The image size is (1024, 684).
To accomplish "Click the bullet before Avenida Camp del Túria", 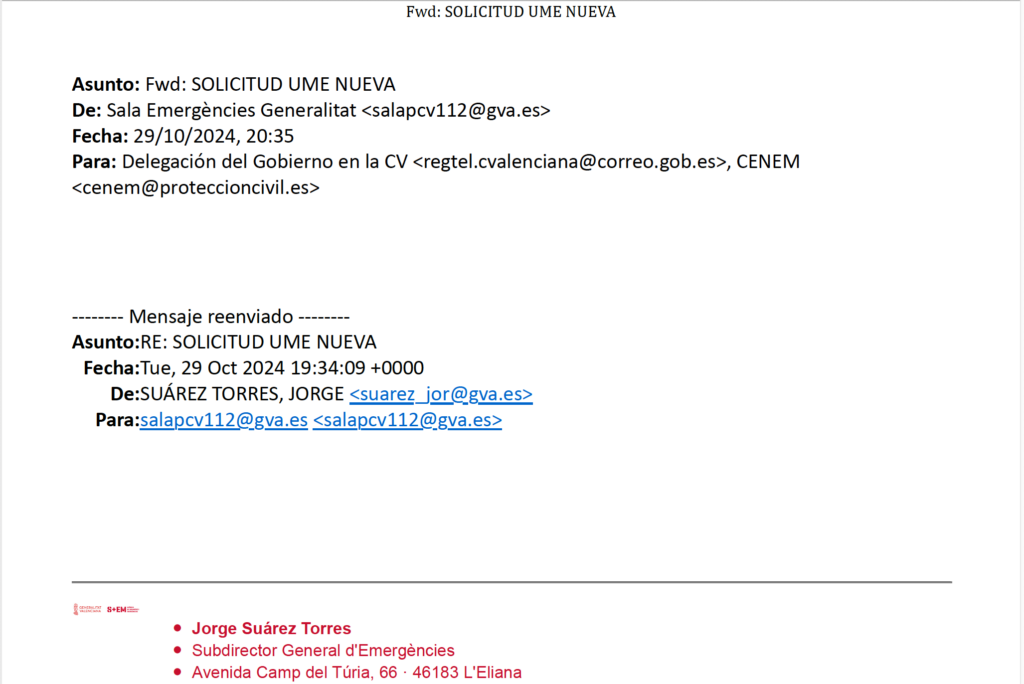I will (177, 673).
